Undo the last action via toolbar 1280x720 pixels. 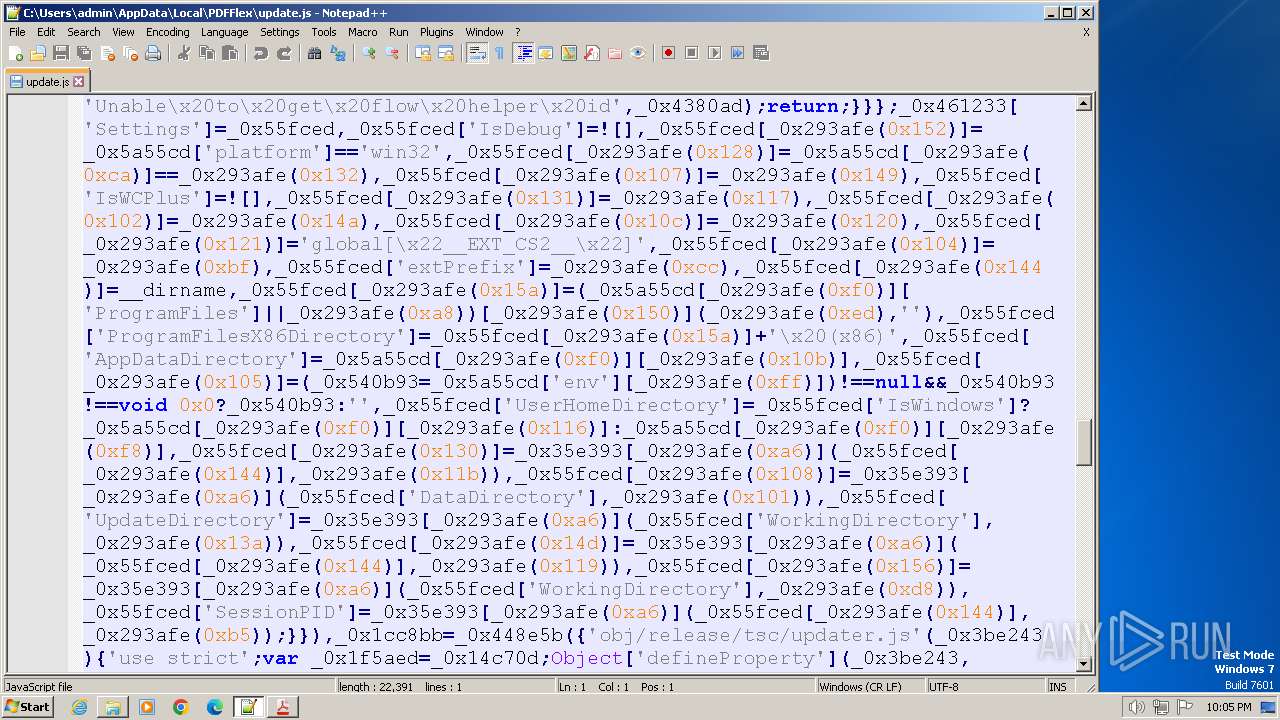(x=260, y=53)
